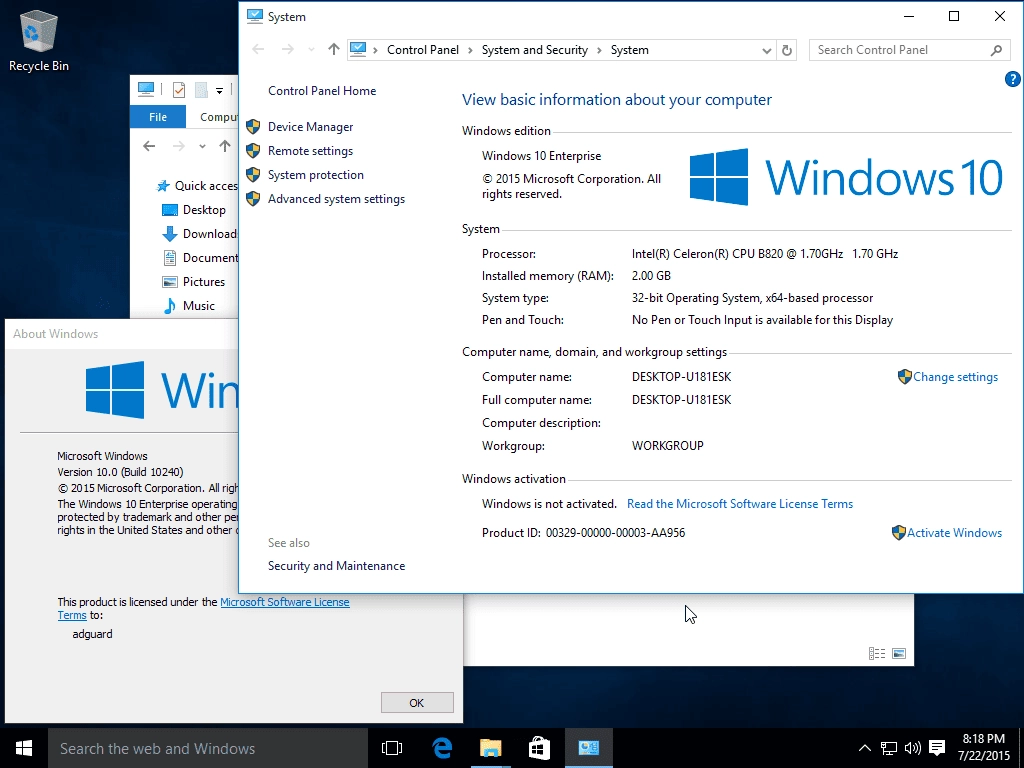
Task: Click the Forward arrow in System window
Action: (287, 50)
